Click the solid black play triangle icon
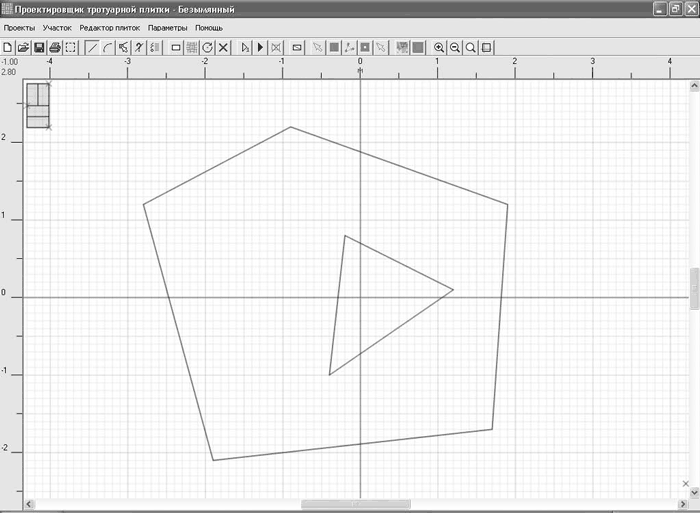The image size is (700, 513). point(260,47)
